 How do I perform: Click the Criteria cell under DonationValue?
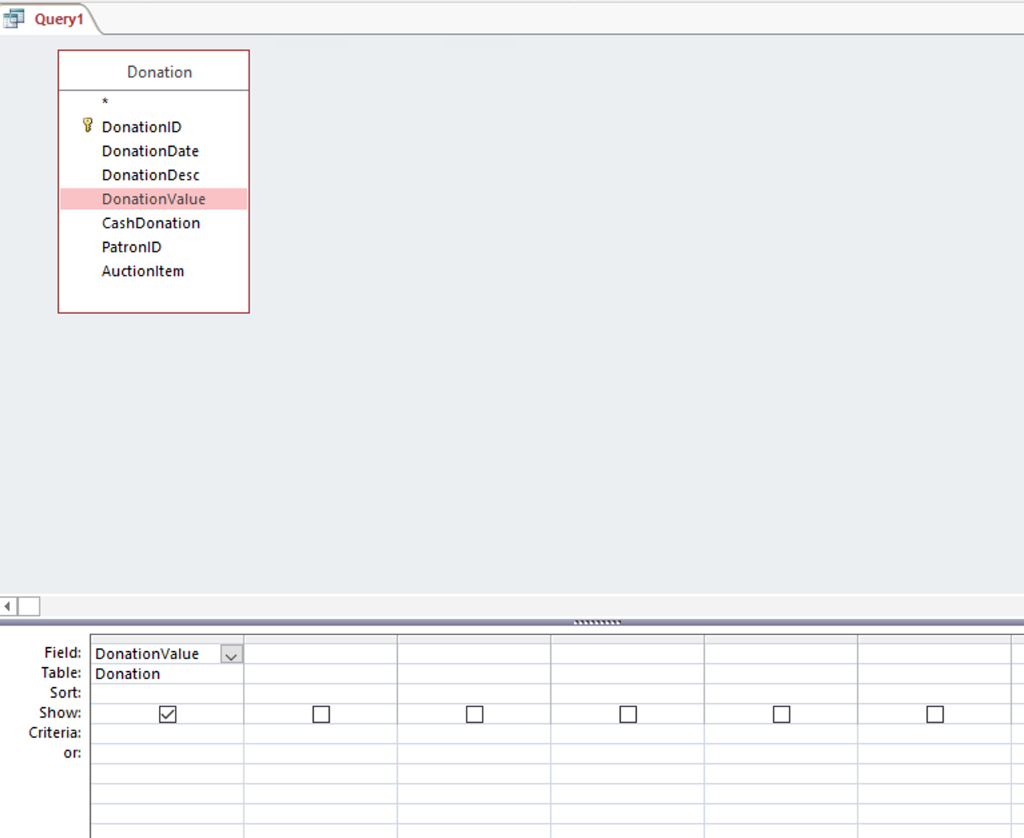coord(167,733)
